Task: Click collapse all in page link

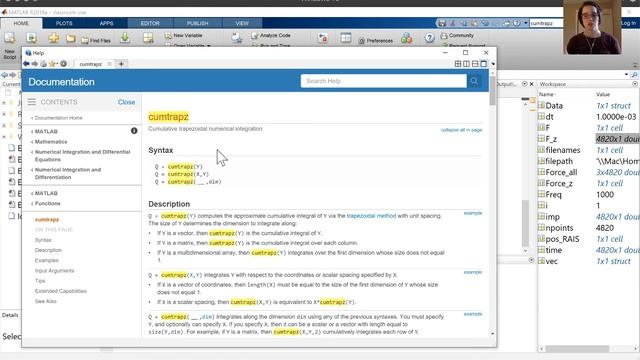Action: (461, 130)
